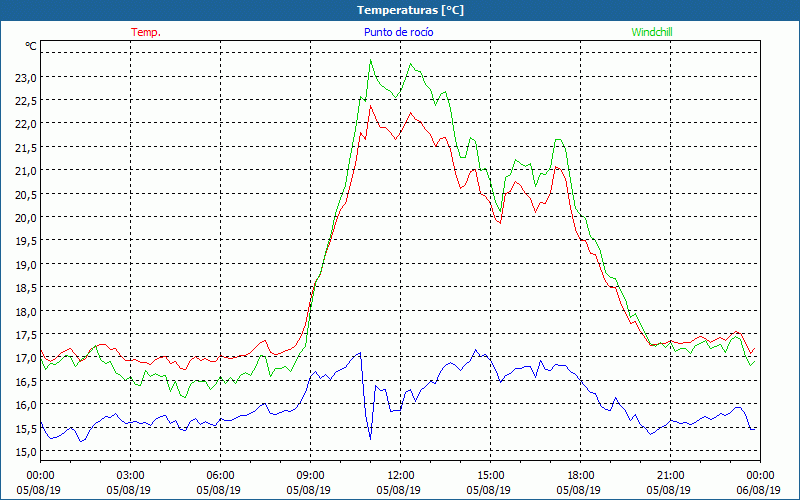The width and height of the screenshot is (800, 500).
Task: Select the 12:00 time axis label
Action: (x=400, y=475)
